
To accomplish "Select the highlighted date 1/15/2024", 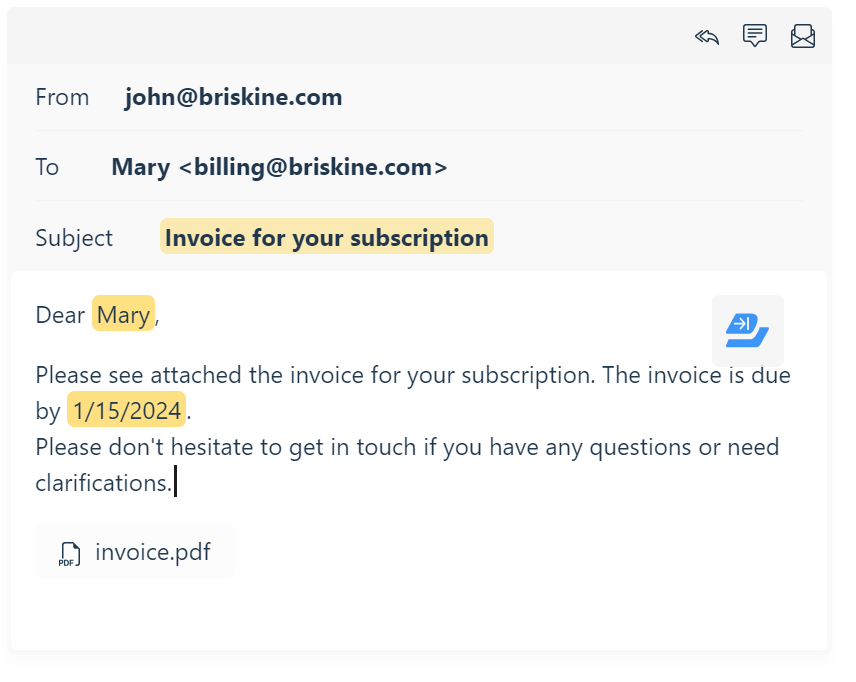I will point(127,410).
